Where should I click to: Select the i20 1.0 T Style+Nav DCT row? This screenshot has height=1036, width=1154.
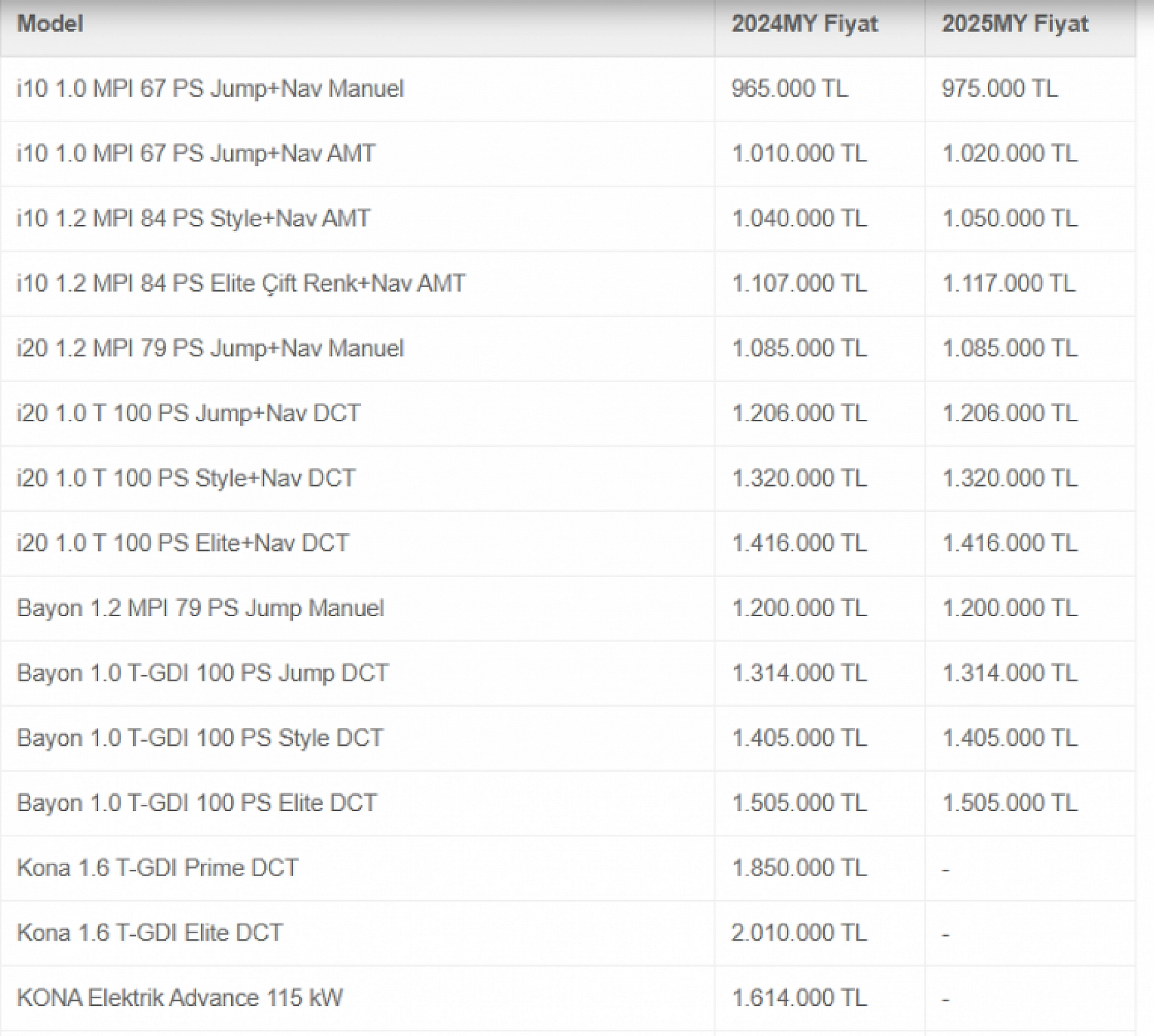(x=186, y=478)
